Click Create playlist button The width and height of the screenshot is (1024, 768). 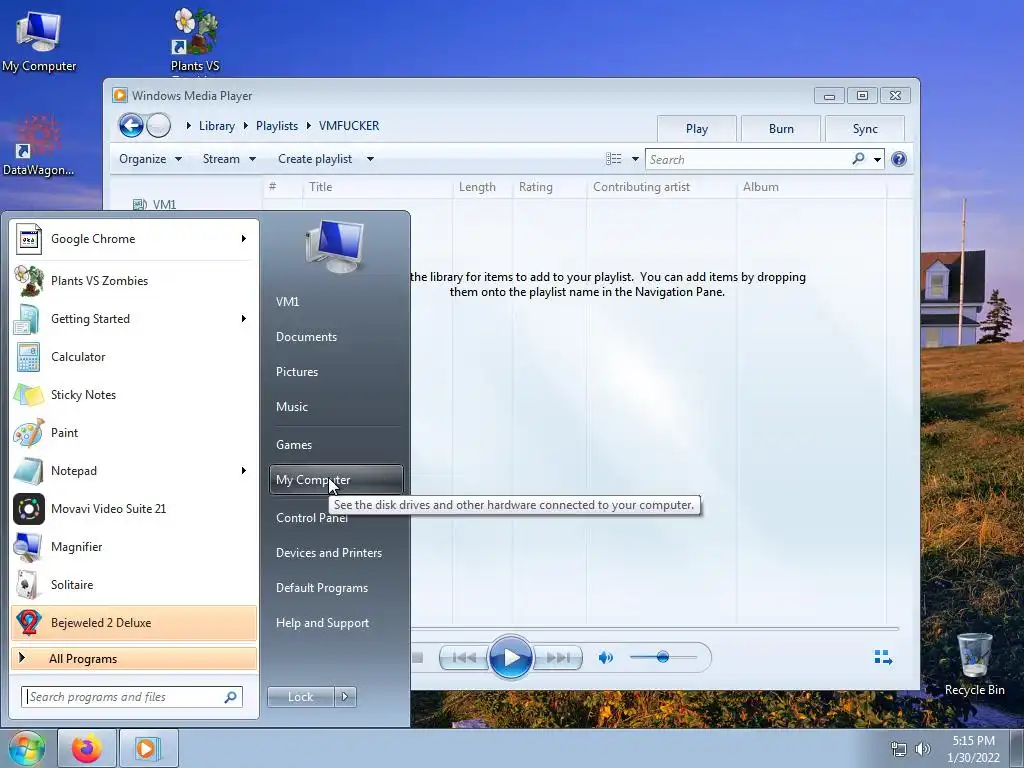[x=315, y=159]
